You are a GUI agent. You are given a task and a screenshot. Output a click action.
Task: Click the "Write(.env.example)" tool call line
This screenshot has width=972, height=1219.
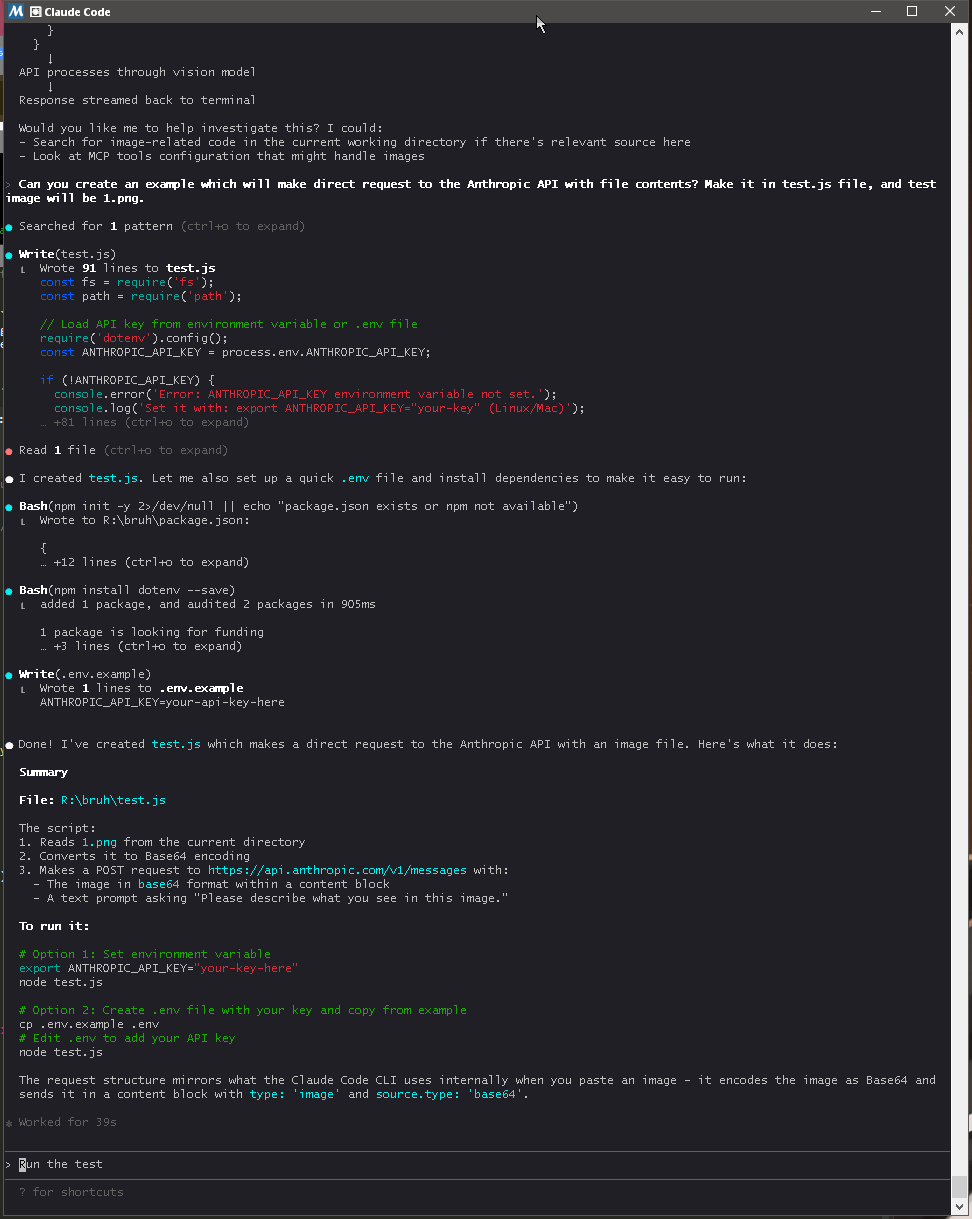tap(85, 674)
